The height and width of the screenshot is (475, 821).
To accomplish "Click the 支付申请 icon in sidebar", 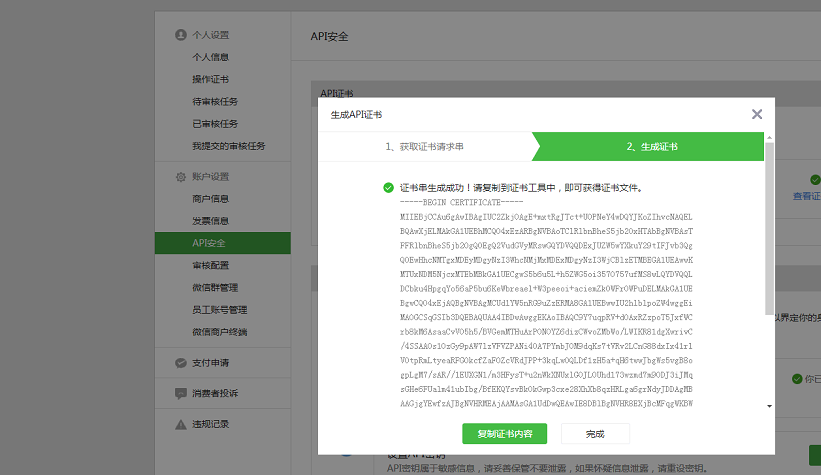I will point(180,363).
